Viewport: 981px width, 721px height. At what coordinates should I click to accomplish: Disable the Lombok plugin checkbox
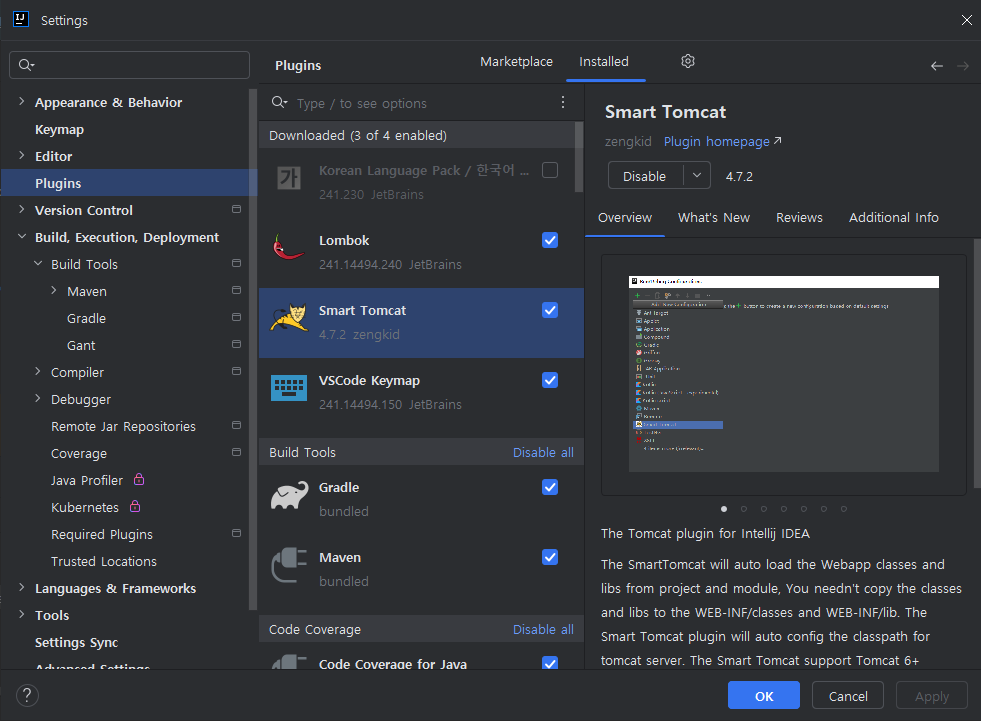coord(550,240)
